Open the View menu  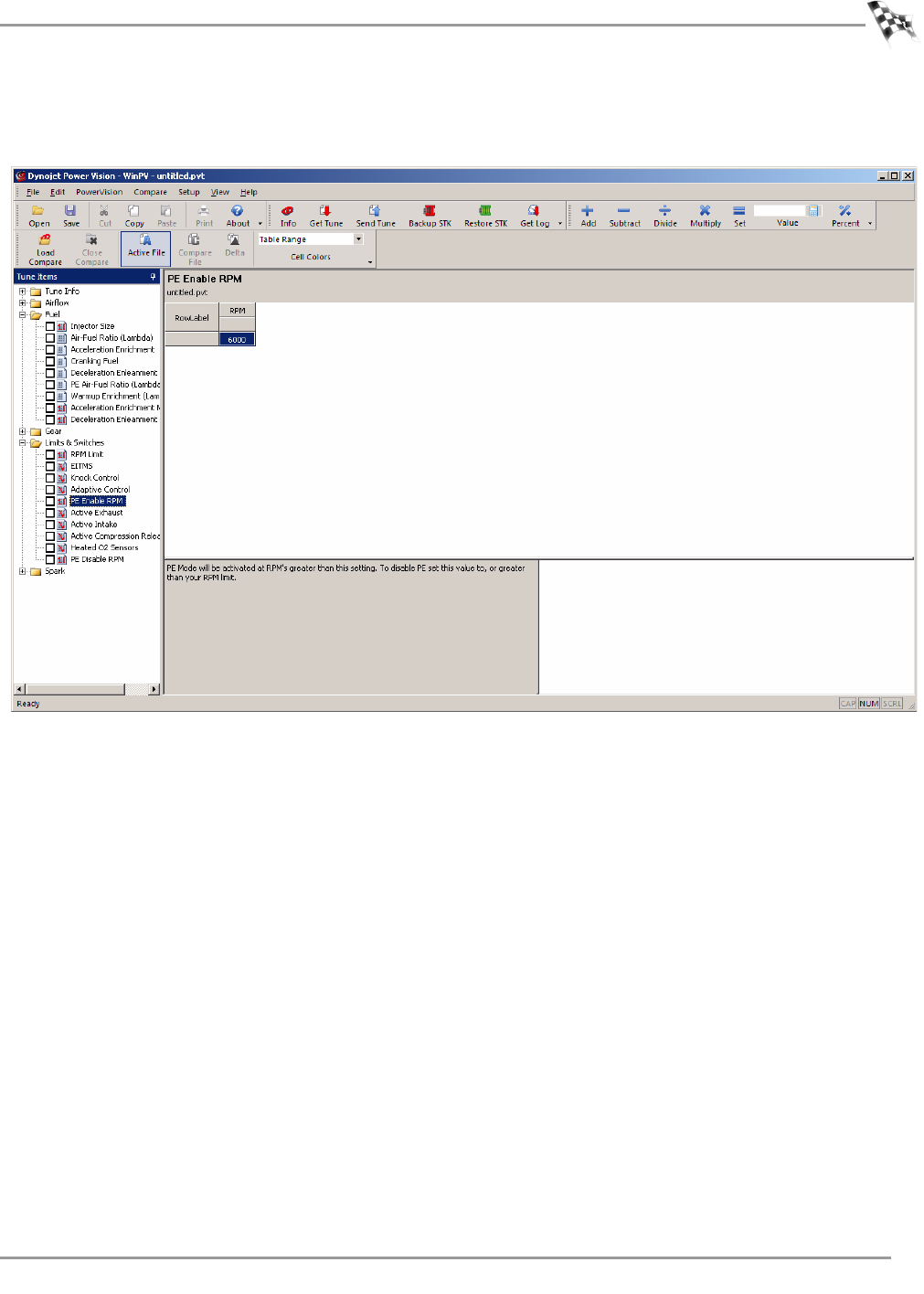tap(220, 192)
